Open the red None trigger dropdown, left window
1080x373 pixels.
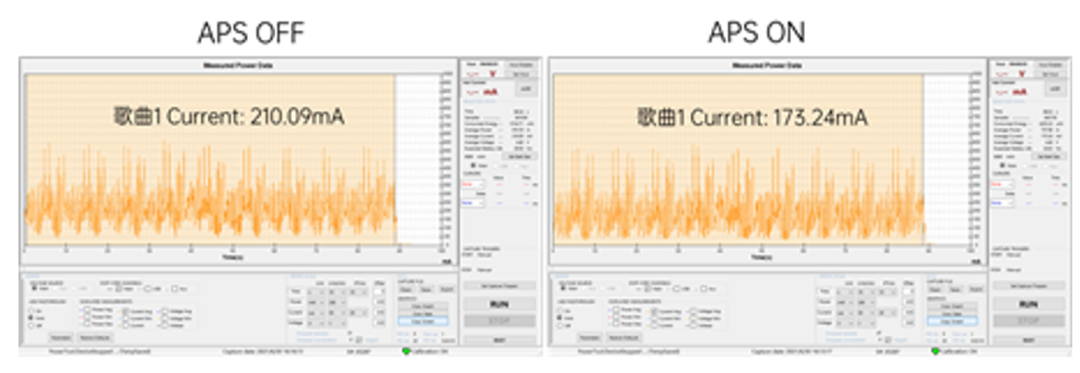(472, 184)
